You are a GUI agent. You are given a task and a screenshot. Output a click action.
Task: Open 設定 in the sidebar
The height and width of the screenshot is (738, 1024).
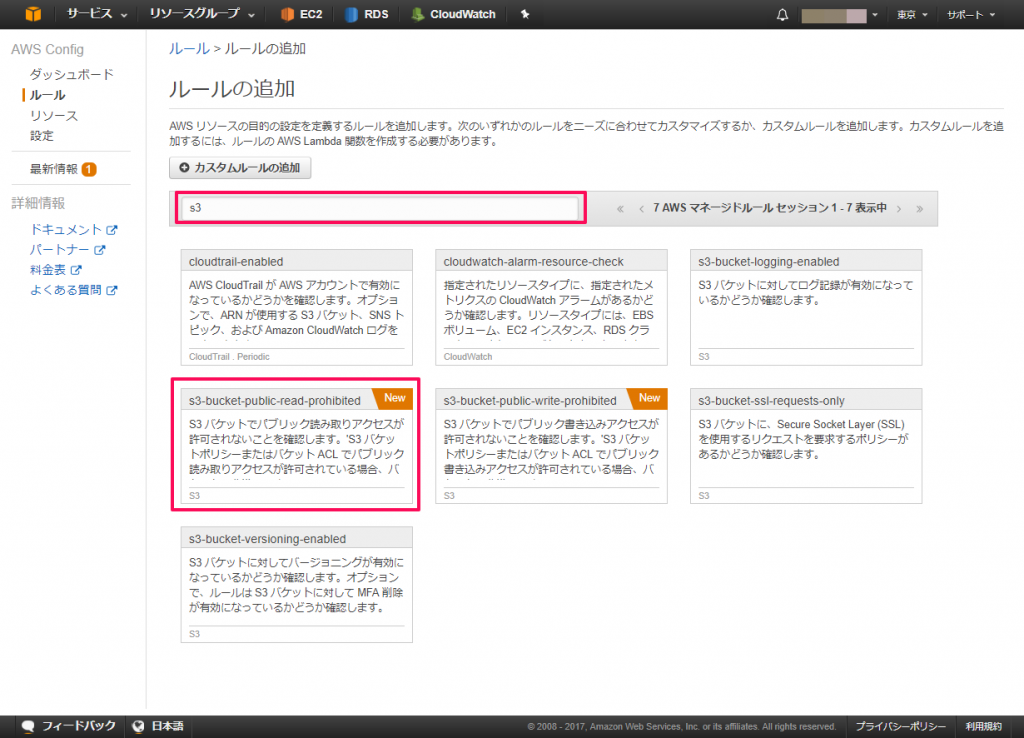click(x=42, y=136)
